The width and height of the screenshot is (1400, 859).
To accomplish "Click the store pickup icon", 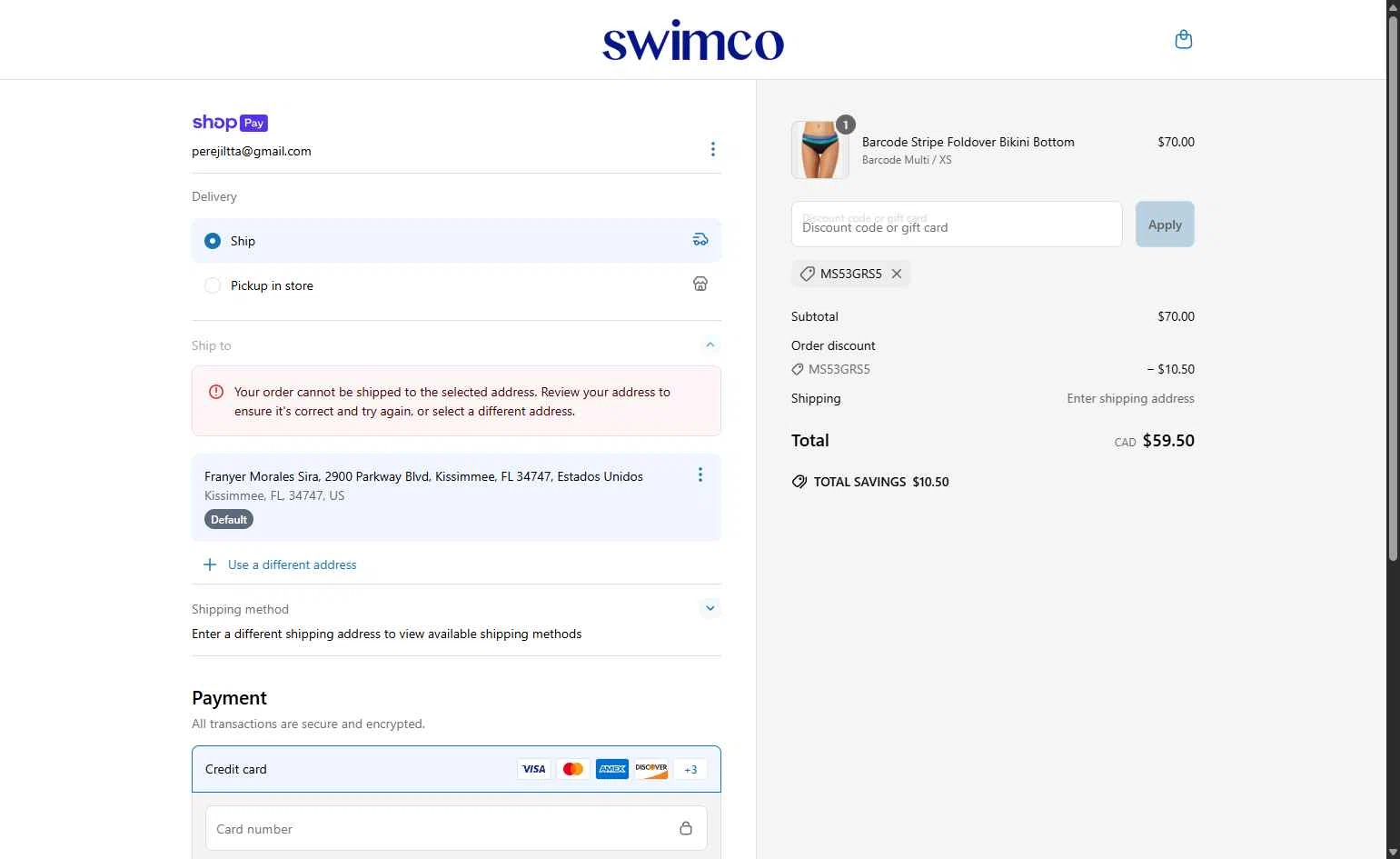I will pyautogui.click(x=700, y=284).
